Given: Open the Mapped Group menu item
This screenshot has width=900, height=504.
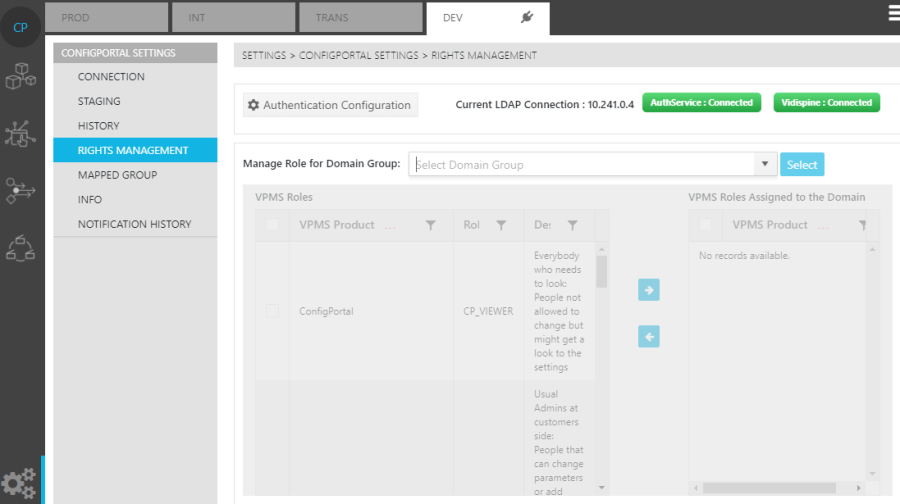Looking at the screenshot, I should (x=117, y=175).
